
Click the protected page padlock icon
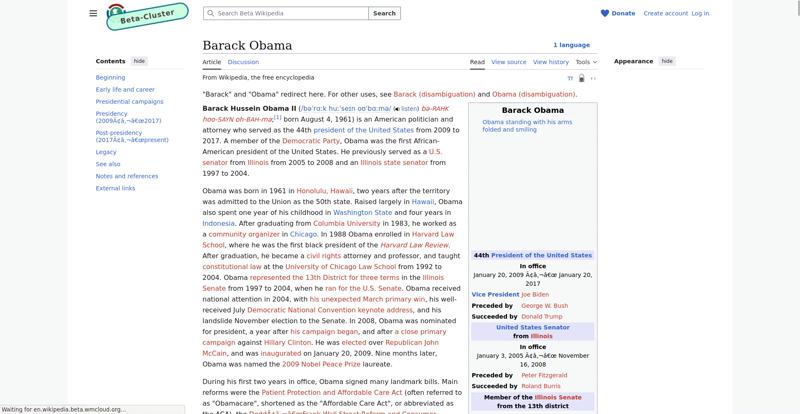click(x=581, y=78)
